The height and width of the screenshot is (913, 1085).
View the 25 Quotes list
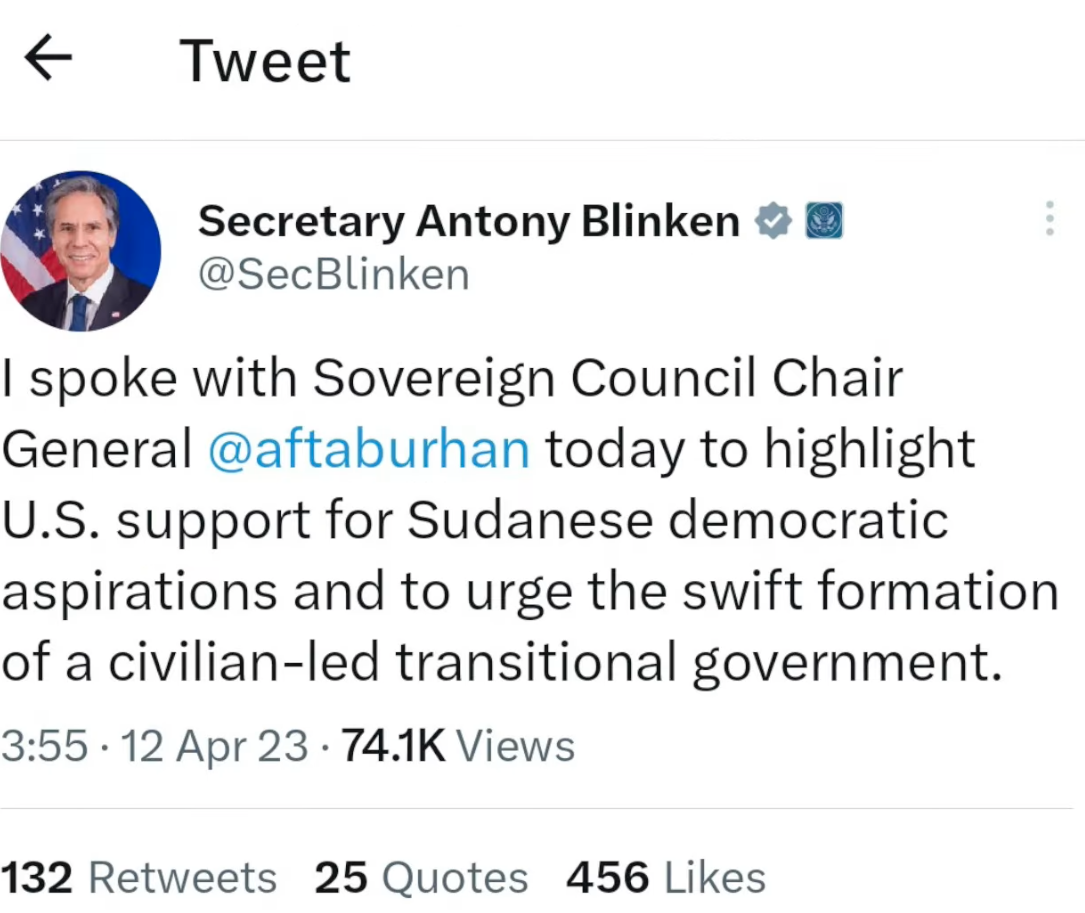point(421,878)
